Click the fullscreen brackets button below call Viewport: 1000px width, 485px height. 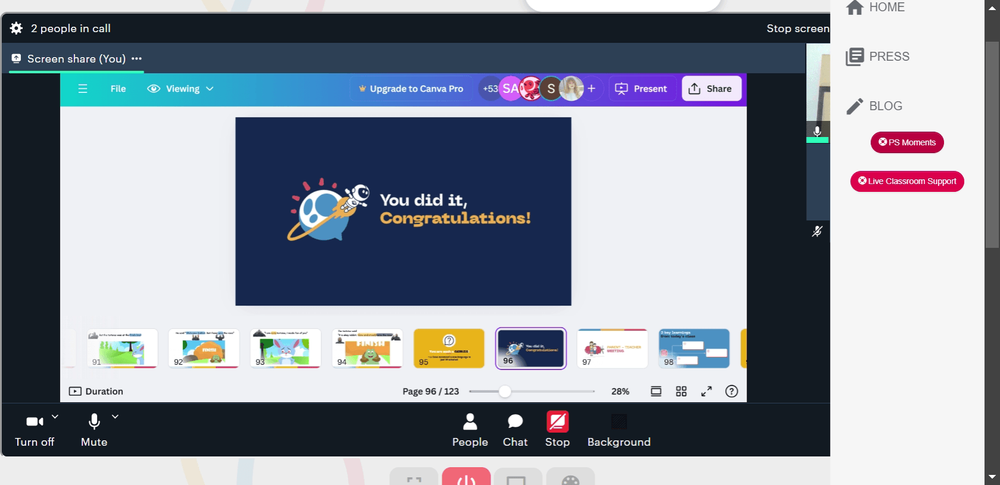click(414, 477)
